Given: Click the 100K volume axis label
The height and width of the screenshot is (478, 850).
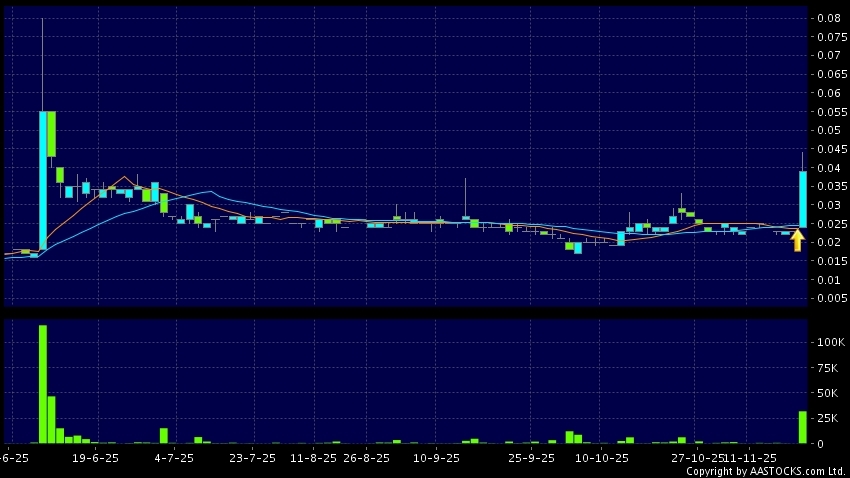Looking at the screenshot, I should point(830,342).
